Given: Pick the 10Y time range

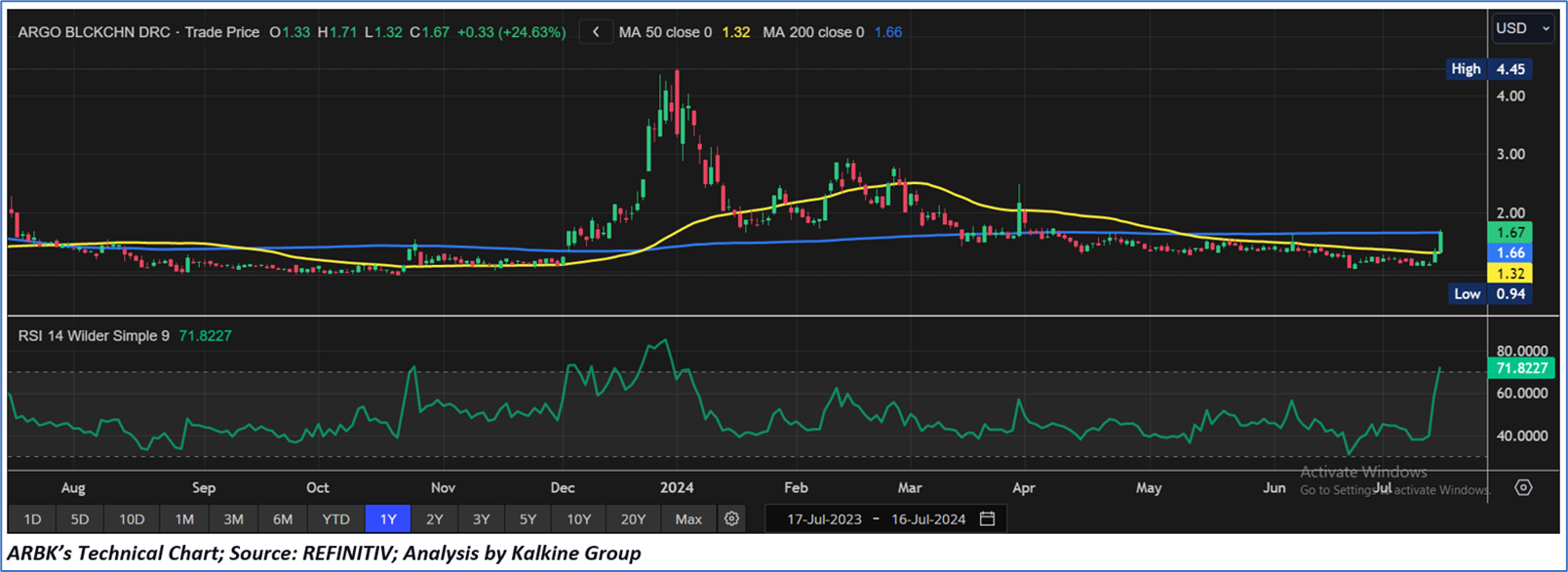Looking at the screenshot, I should pyautogui.click(x=579, y=519).
